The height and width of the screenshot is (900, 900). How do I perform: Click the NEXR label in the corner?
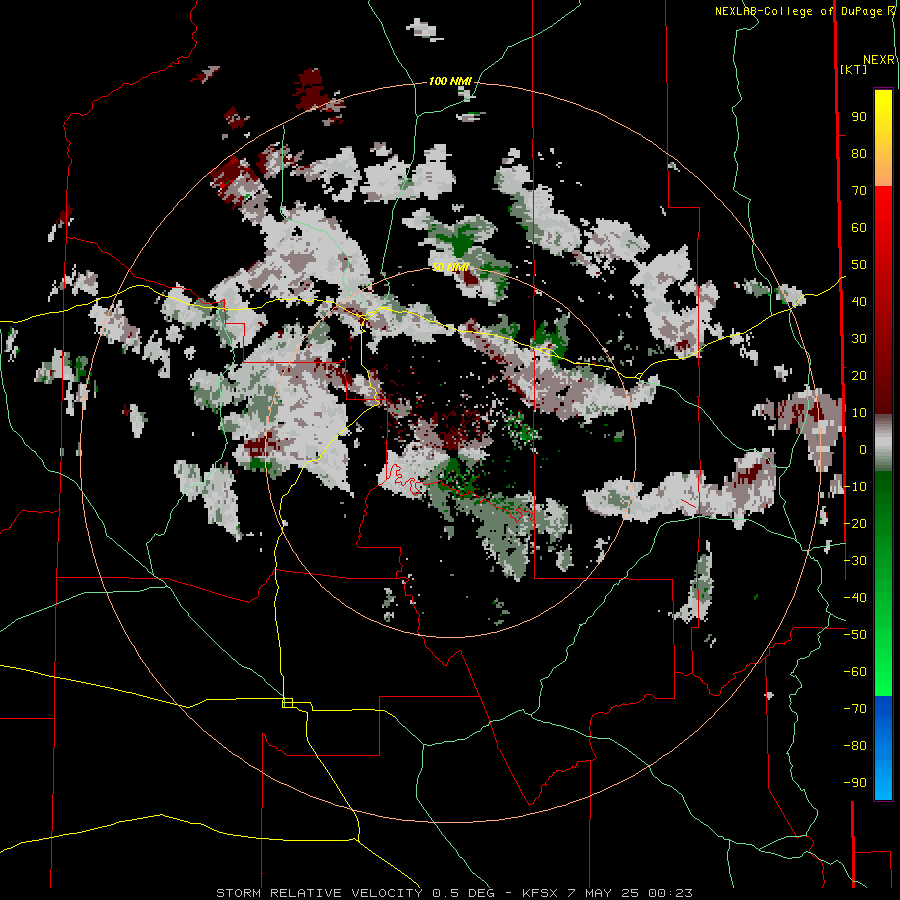click(x=879, y=60)
